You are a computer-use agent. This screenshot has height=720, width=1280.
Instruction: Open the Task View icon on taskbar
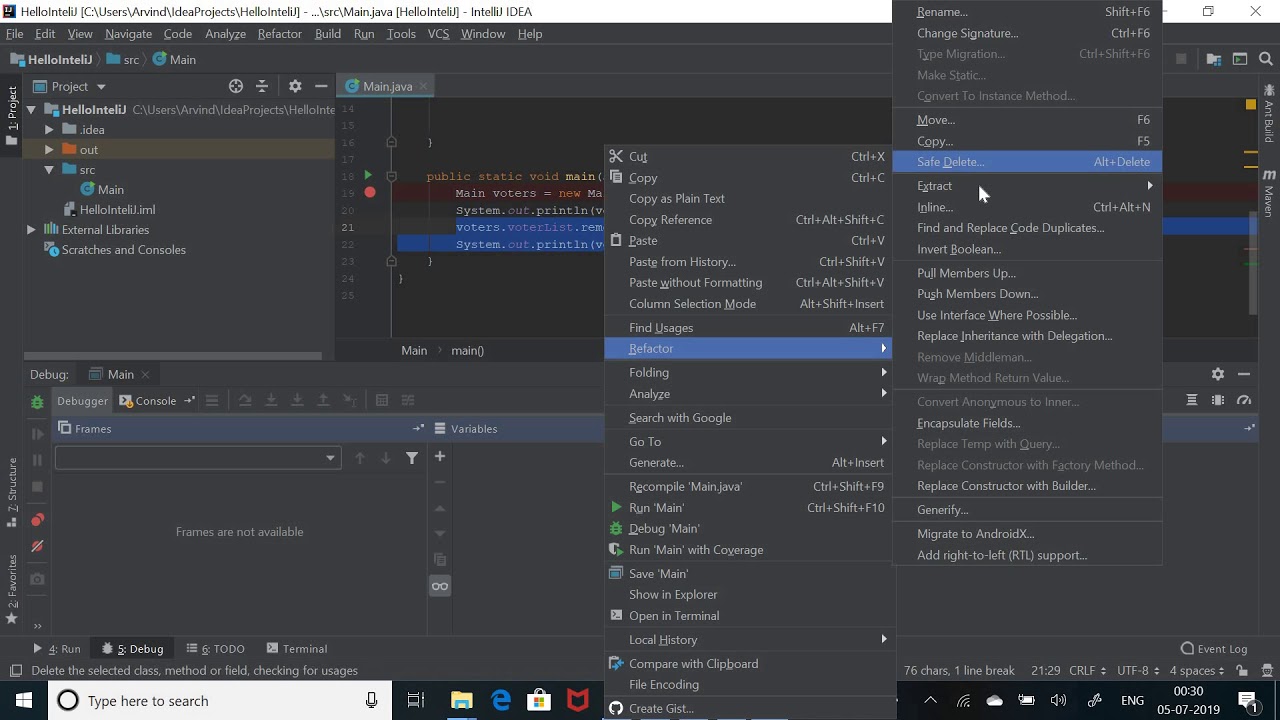(416, 700)
